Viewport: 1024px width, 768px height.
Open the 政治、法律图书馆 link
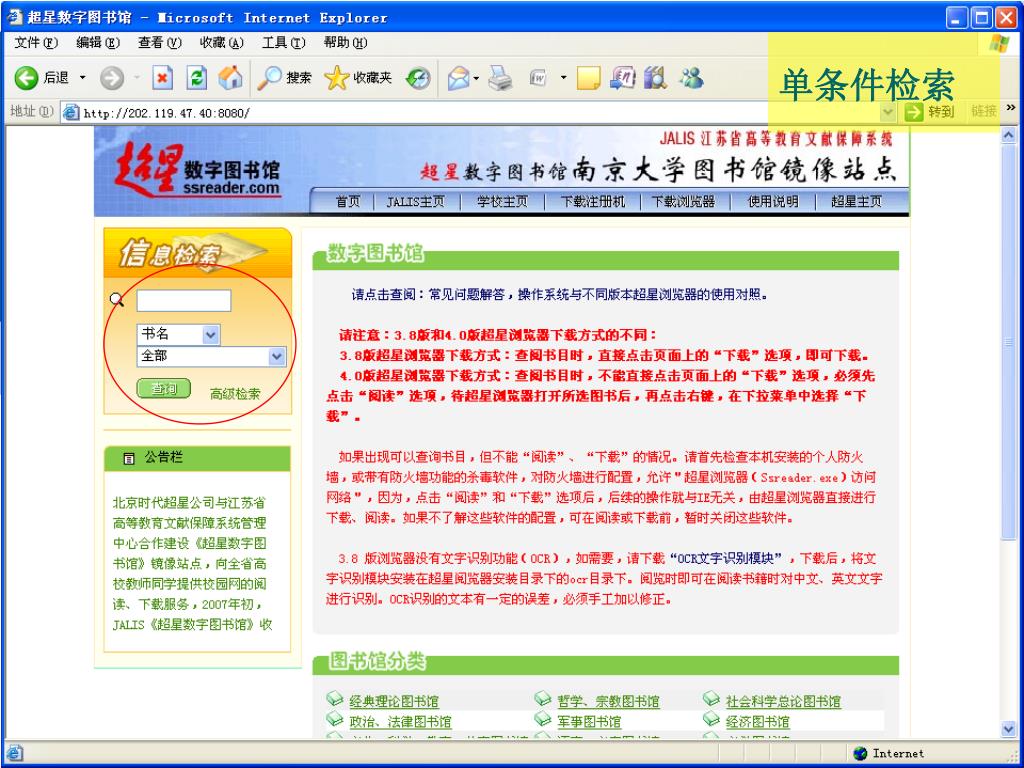coord(400,722)
